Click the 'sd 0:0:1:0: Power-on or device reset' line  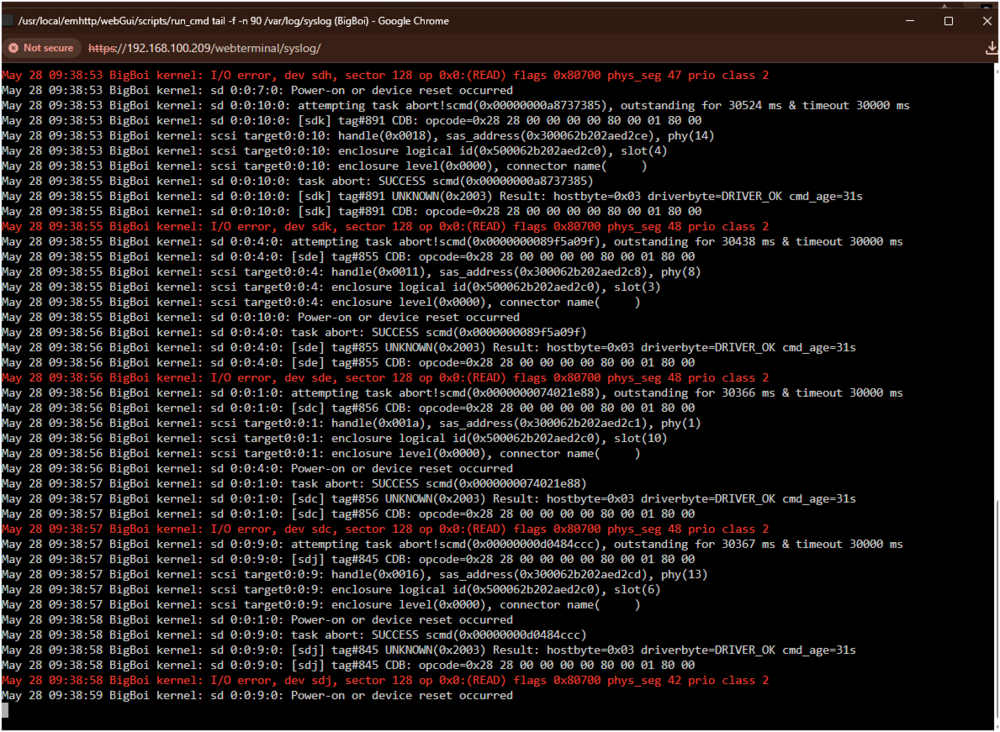click(x=257, y=620)
